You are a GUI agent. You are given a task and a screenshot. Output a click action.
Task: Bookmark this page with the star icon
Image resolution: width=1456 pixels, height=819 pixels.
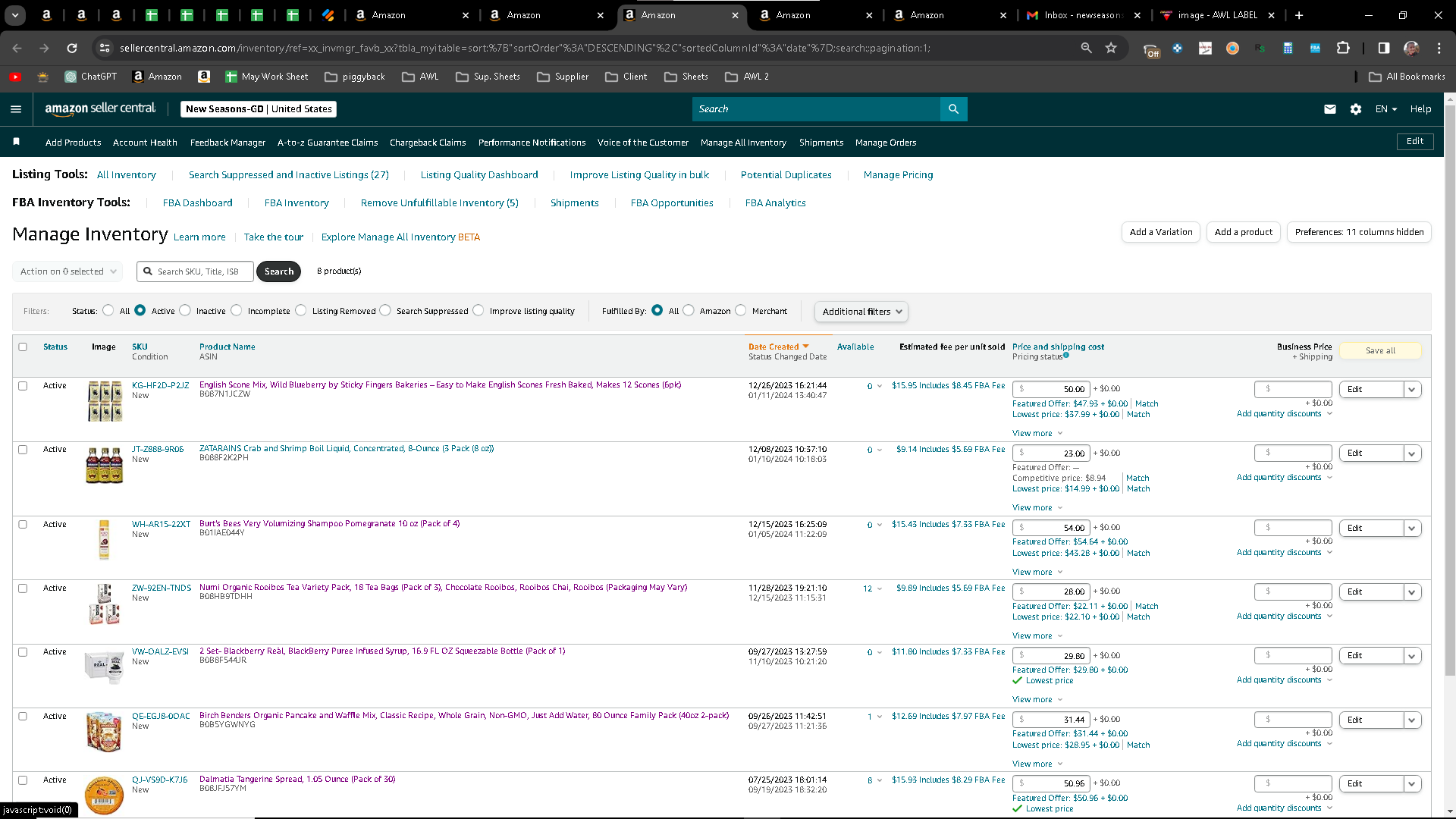pyautogui.click(x=1111, y=48)
